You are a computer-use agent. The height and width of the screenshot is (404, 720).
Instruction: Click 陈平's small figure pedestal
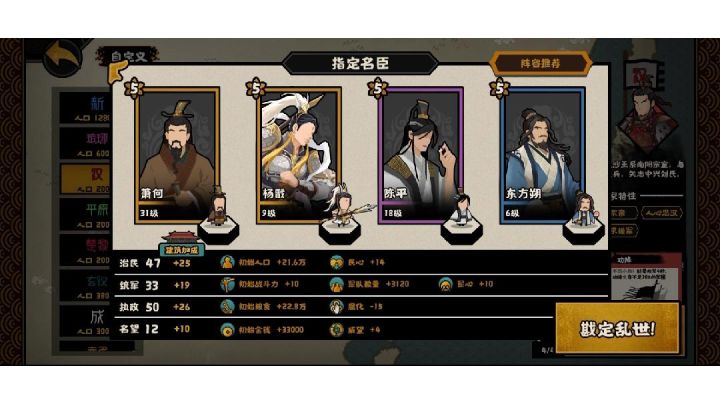(461, 230)
